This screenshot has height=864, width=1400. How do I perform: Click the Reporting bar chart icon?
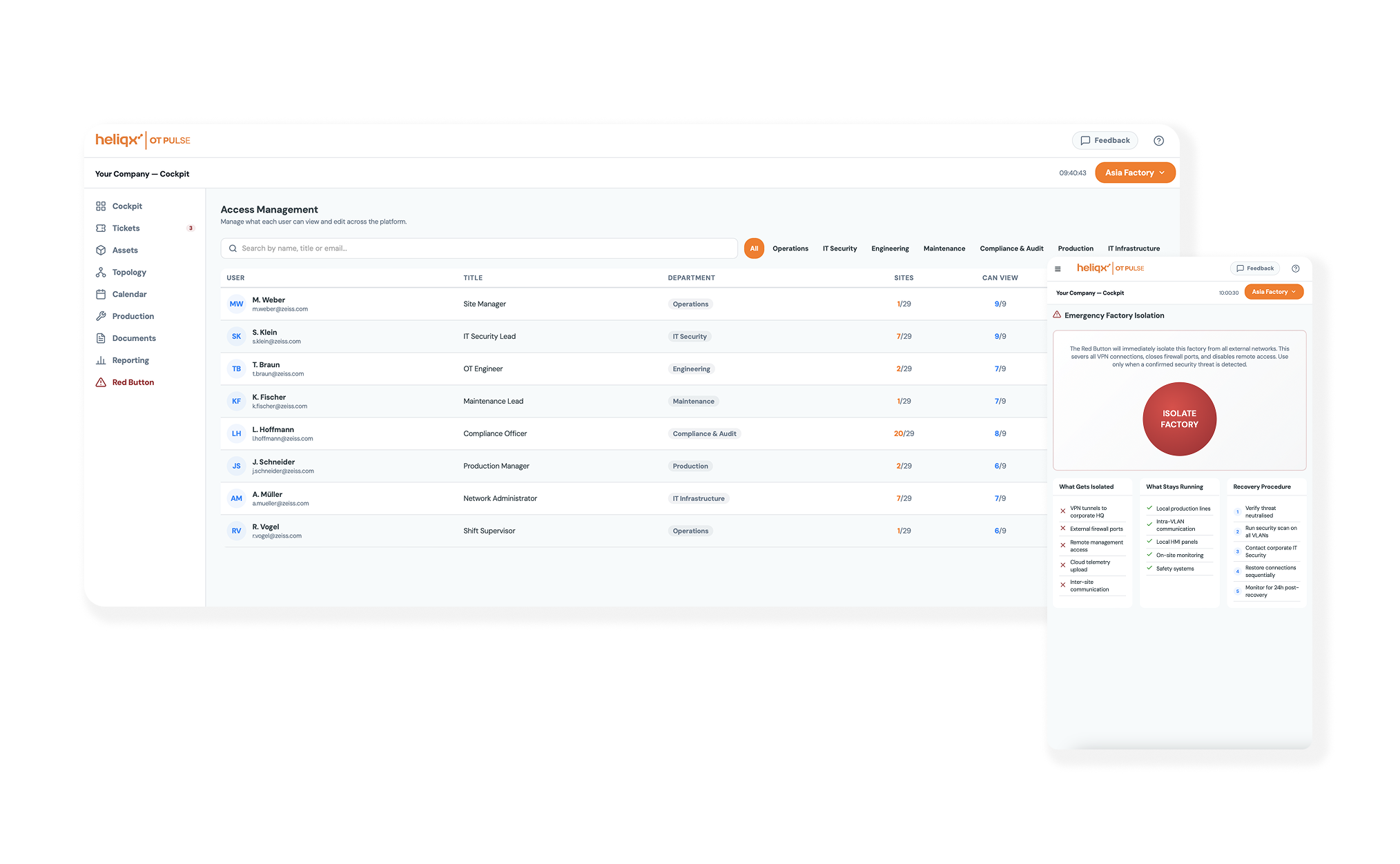click(x=101, y=360)
